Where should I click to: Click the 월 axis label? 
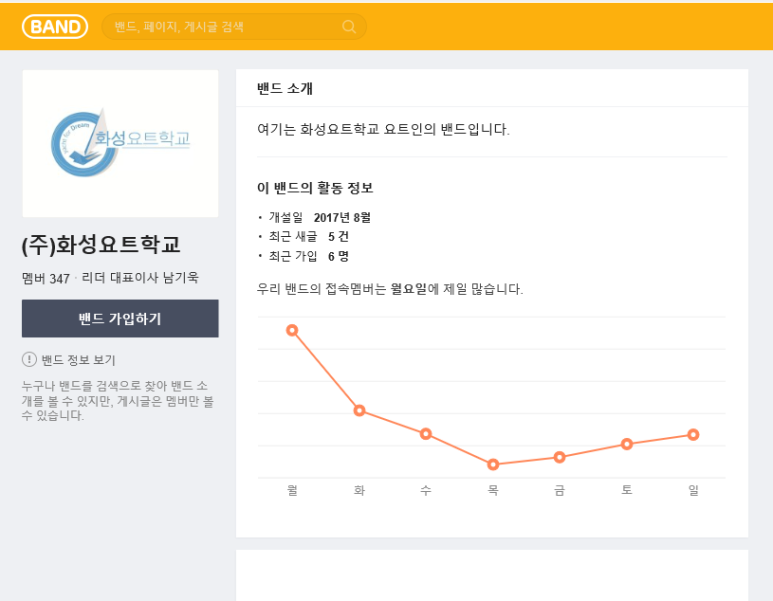click(x=292, y=490)
